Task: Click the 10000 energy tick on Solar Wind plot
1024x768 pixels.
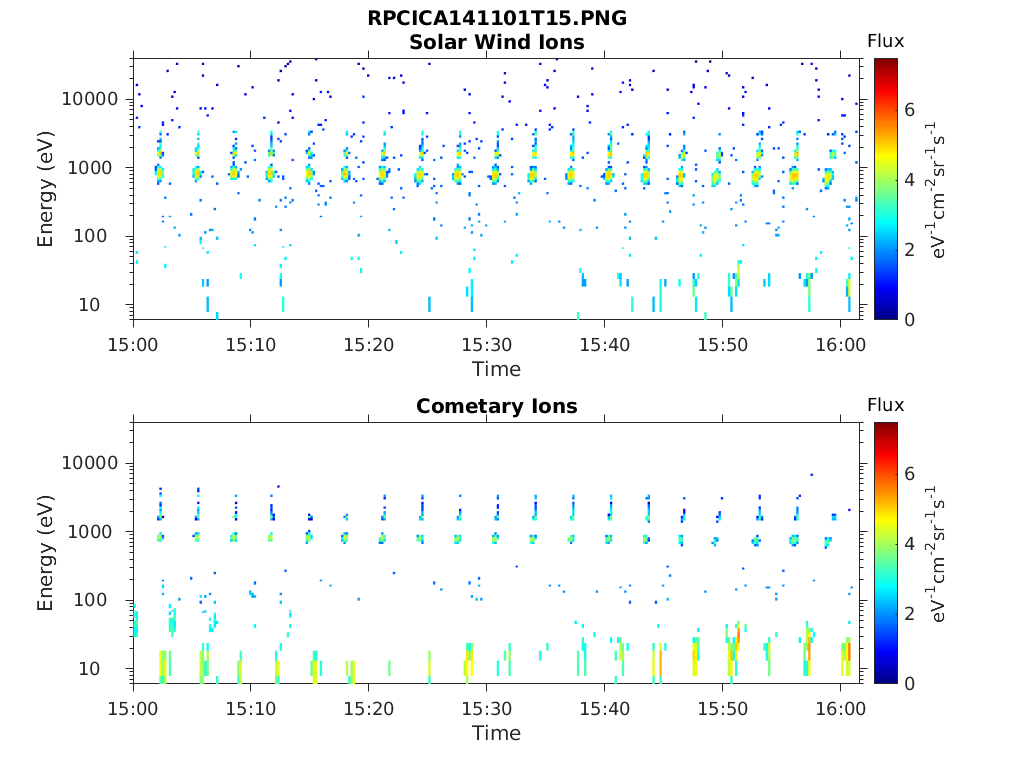Action: click(90, 99)
